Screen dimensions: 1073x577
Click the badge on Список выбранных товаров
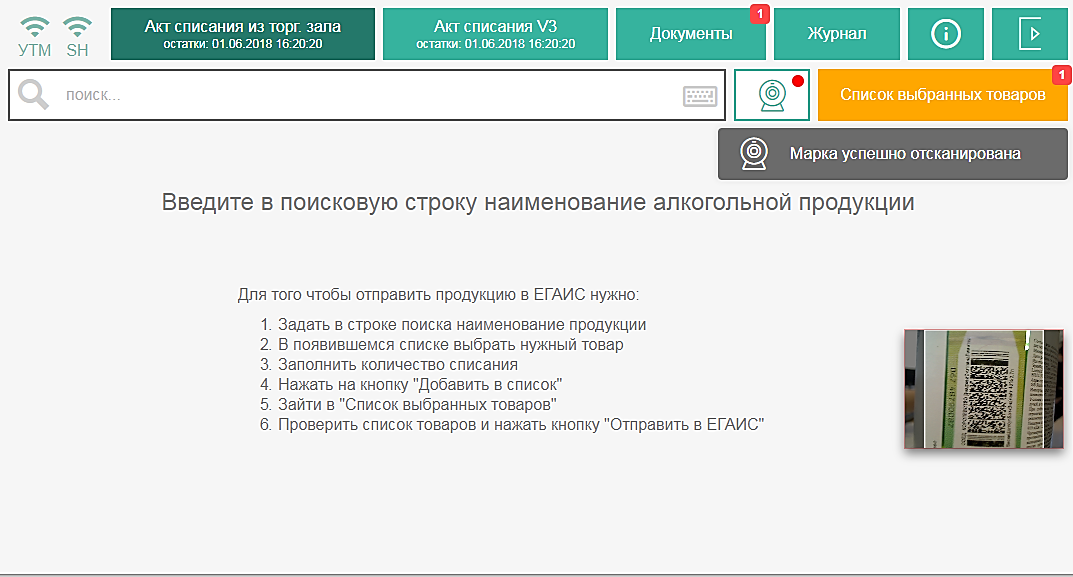[1061, 75]
